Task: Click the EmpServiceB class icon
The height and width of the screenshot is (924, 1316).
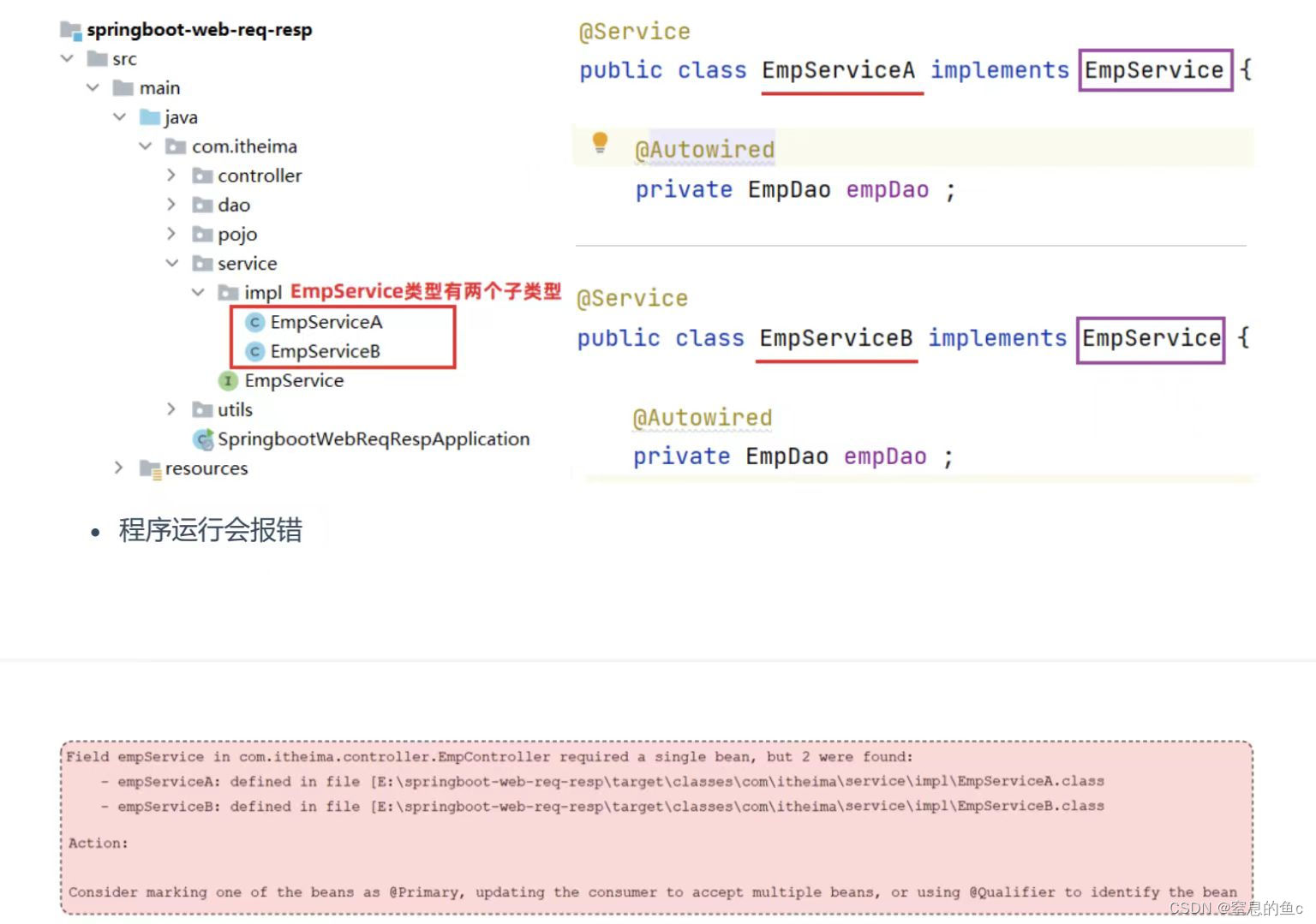Action: tap(254, 351)
